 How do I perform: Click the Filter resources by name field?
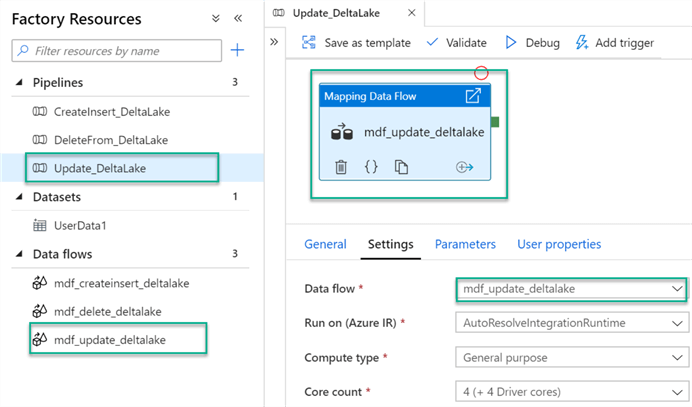tap(117, 50)
